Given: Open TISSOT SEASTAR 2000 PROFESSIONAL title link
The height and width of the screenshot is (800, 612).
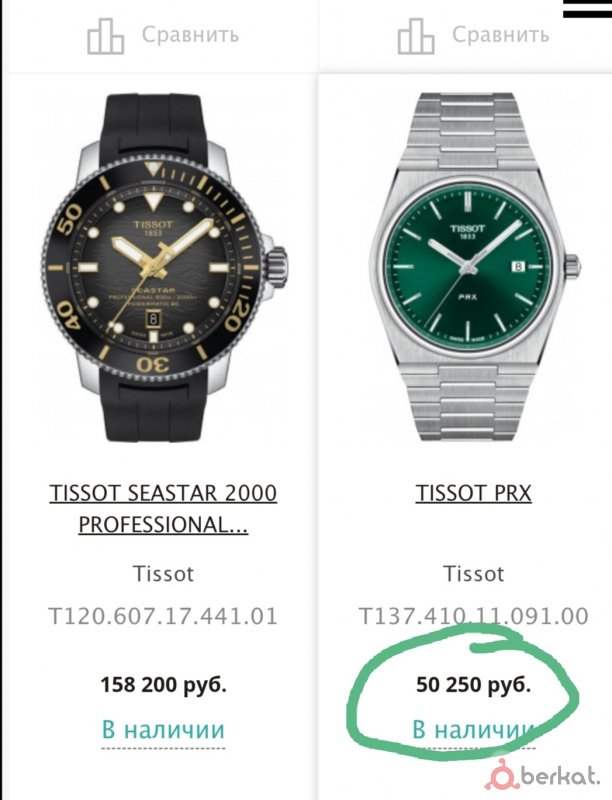Looking at the screenshot, I should (x=163, y=509).
